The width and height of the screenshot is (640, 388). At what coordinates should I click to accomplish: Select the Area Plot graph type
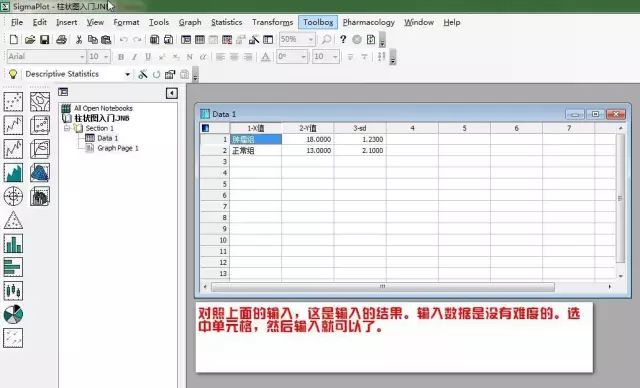[13, 173]
